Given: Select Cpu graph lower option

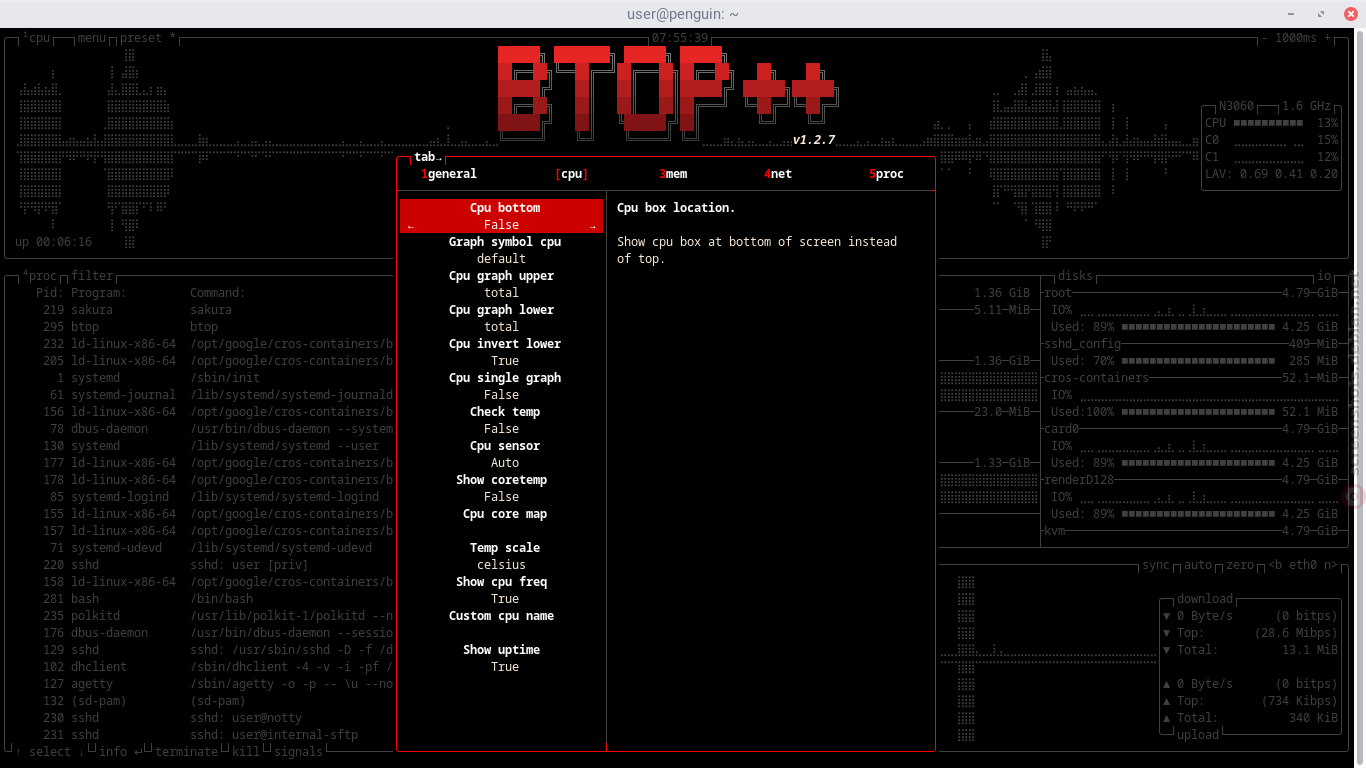Looking at the screenshot, I should (501, 318).
